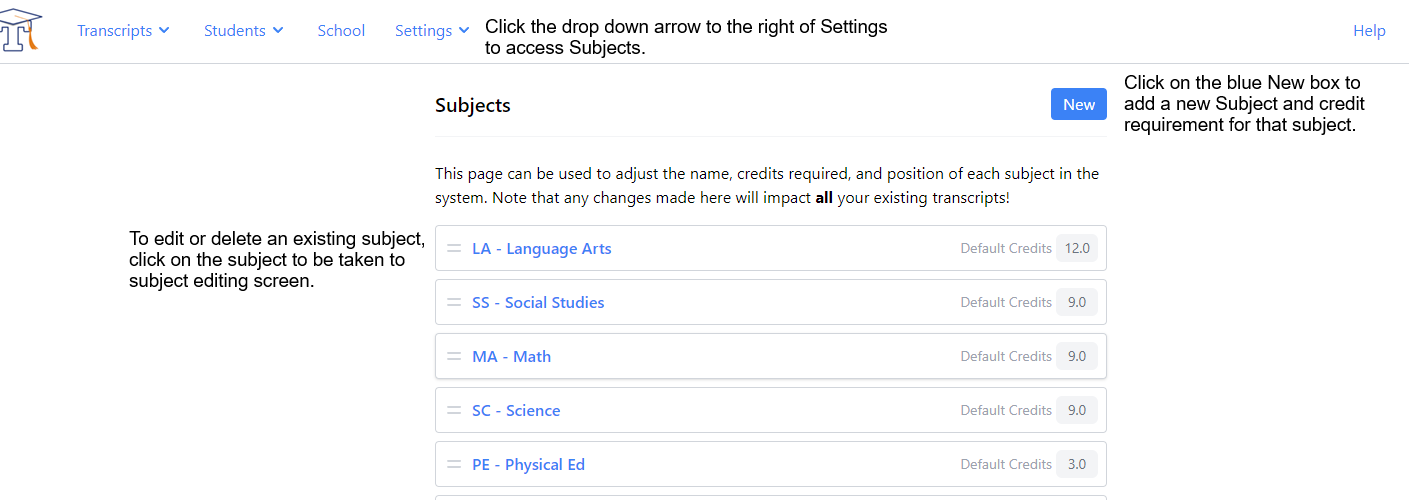1409x500 pixels.
Task: Select the SC - Science subject
Action: pyautogui.click(x=516, y=411)
